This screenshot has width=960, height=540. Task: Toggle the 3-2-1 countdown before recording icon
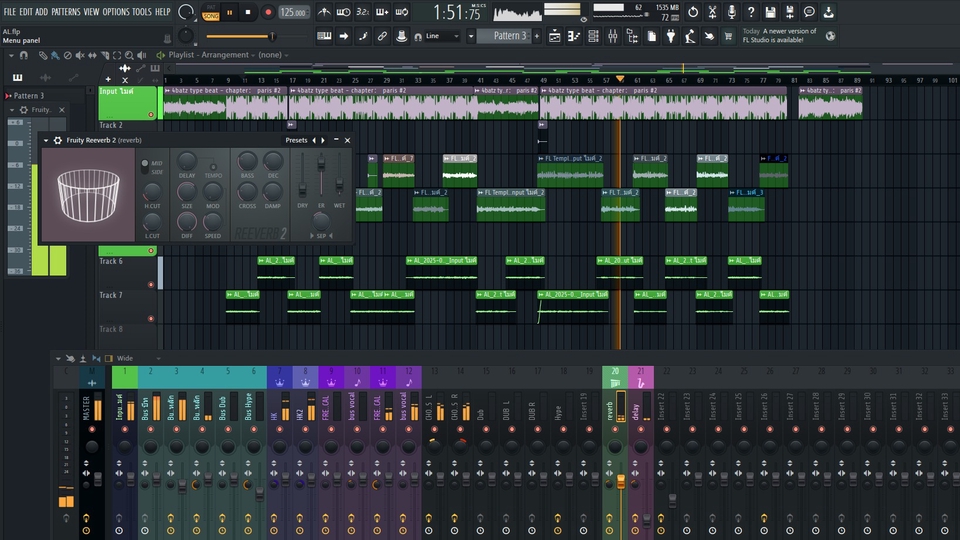click(362, 12)
